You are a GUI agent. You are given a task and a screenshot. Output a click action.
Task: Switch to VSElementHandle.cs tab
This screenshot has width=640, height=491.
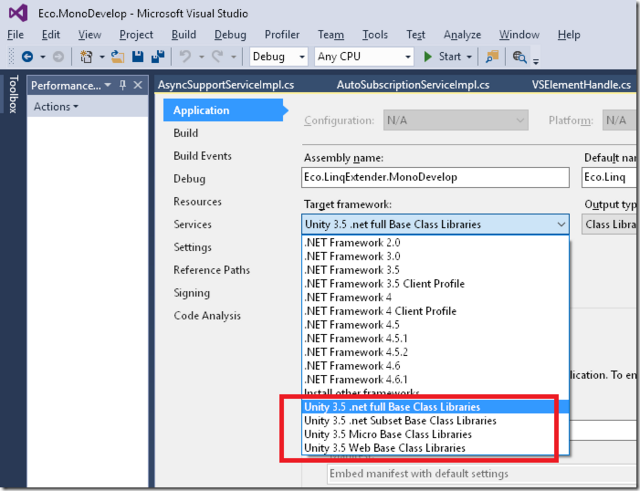point(581,85)
